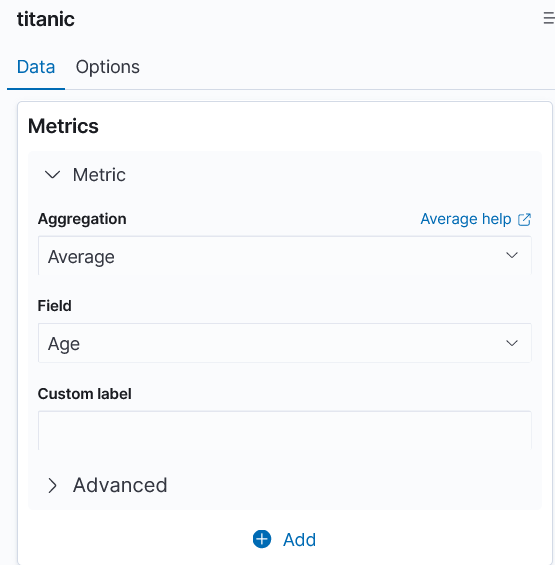This screenshot has width=555, height=565.
Task: Click the titanic index pattern title
Action: point(46,19)
